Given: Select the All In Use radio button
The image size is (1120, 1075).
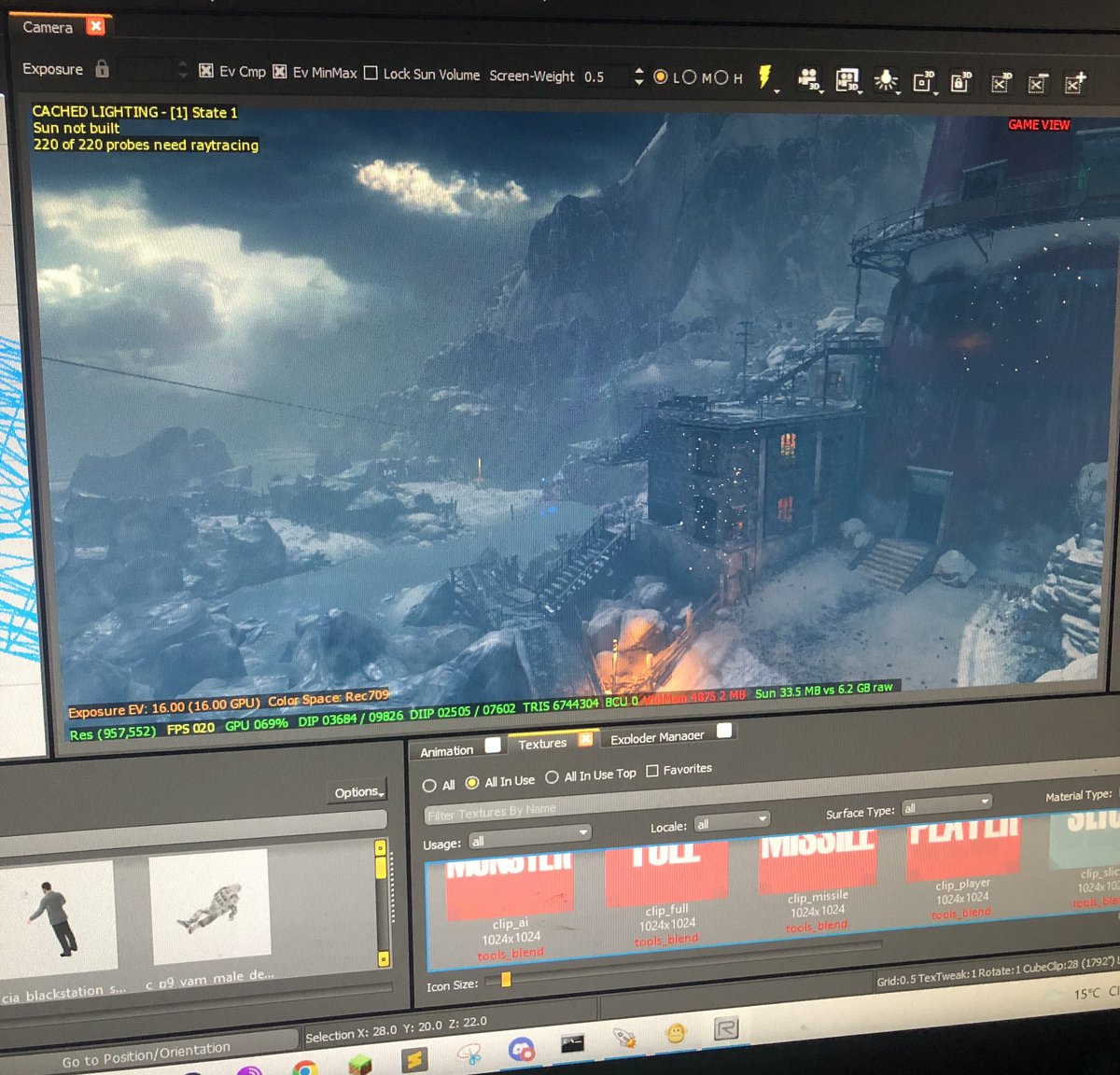Looking at the screenshot, I should 472,783.
